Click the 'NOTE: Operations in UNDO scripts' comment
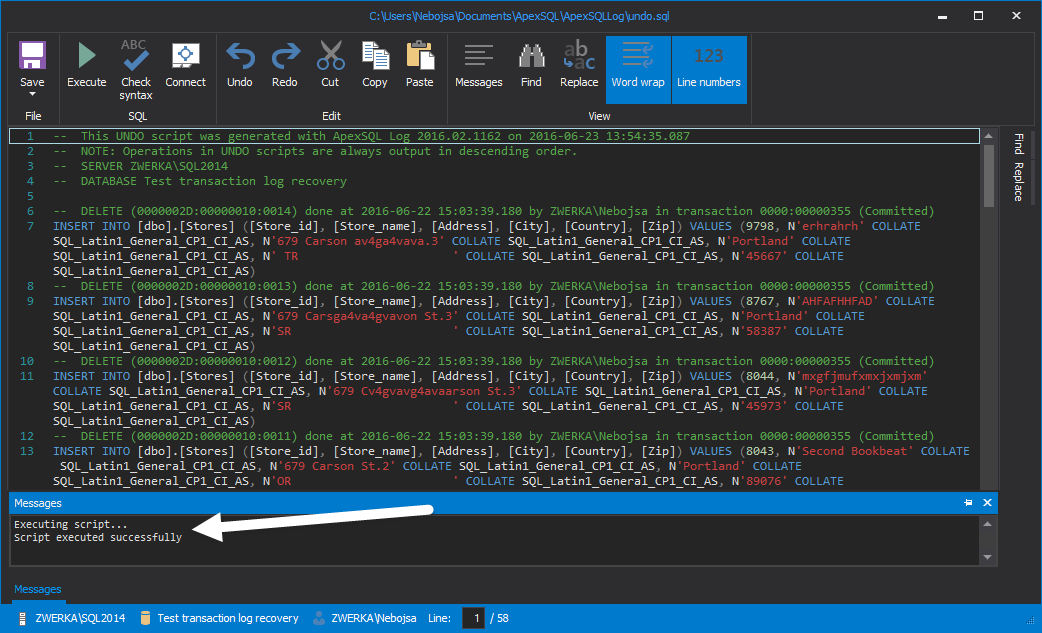The height and width of the screenshot is (633, 1042). pyautogui.click(x=315, y=151)
